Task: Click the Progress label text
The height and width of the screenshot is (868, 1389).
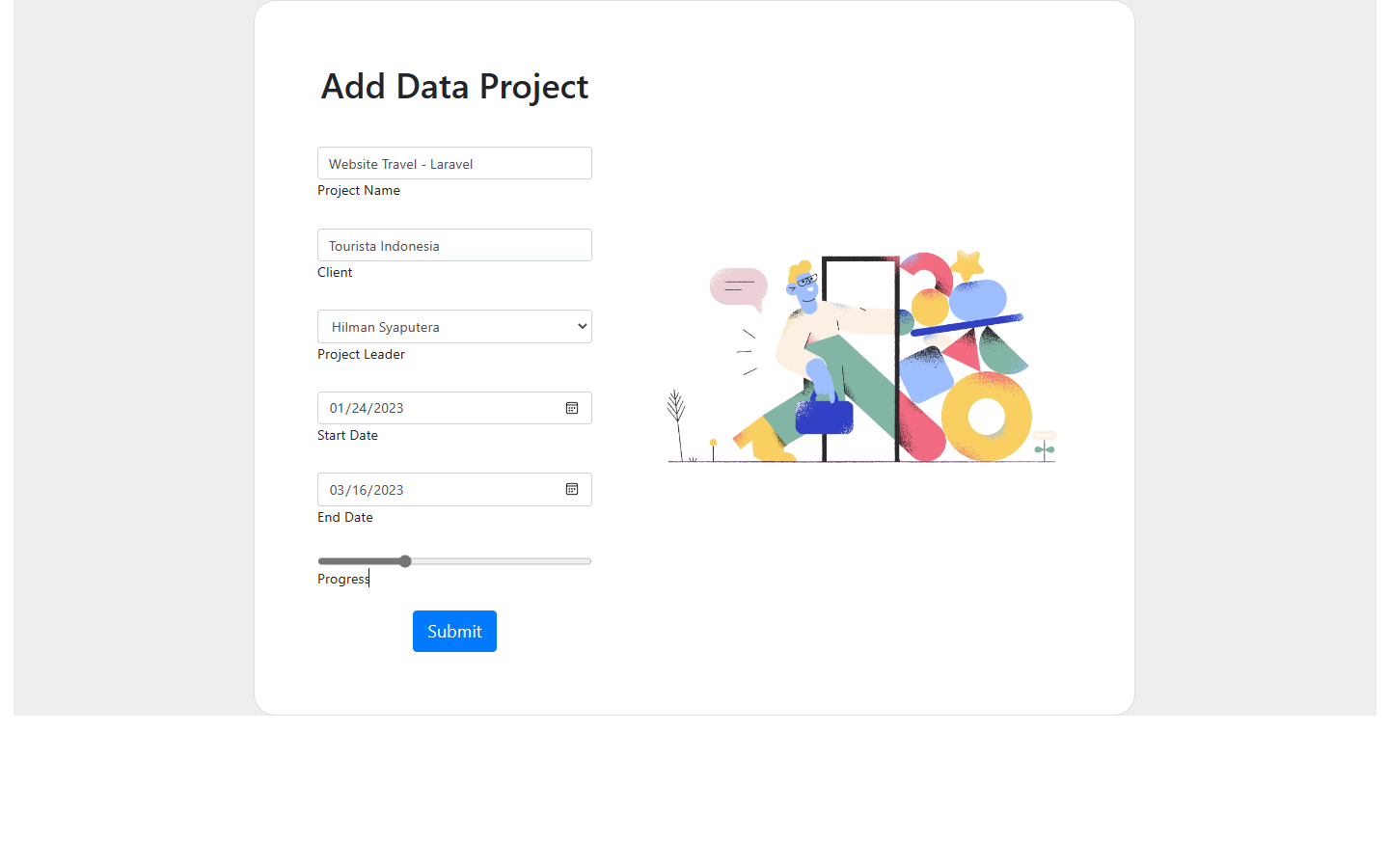Action: pos(342,579)
